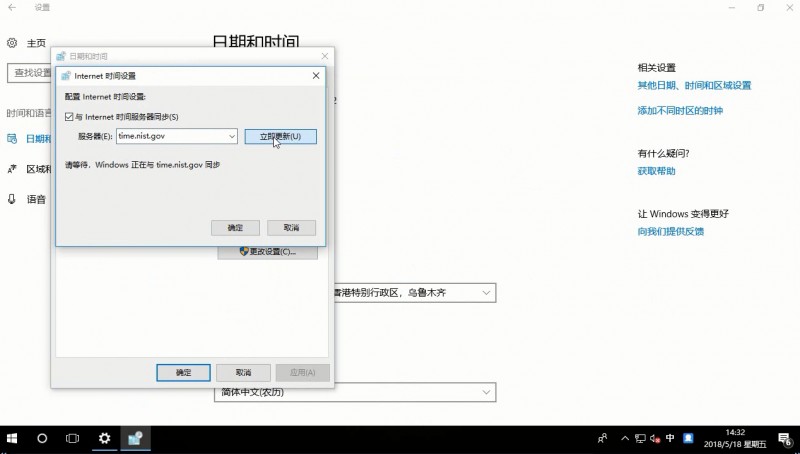Image resolution: width=800 pixels, height=454 pixels.
Task: Open network status tray icon
Action: 640,438
